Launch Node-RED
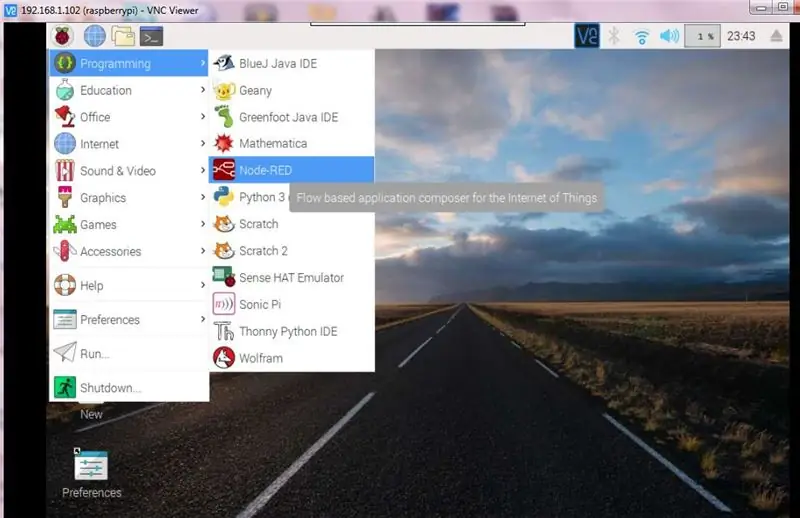 coord(291,170)
